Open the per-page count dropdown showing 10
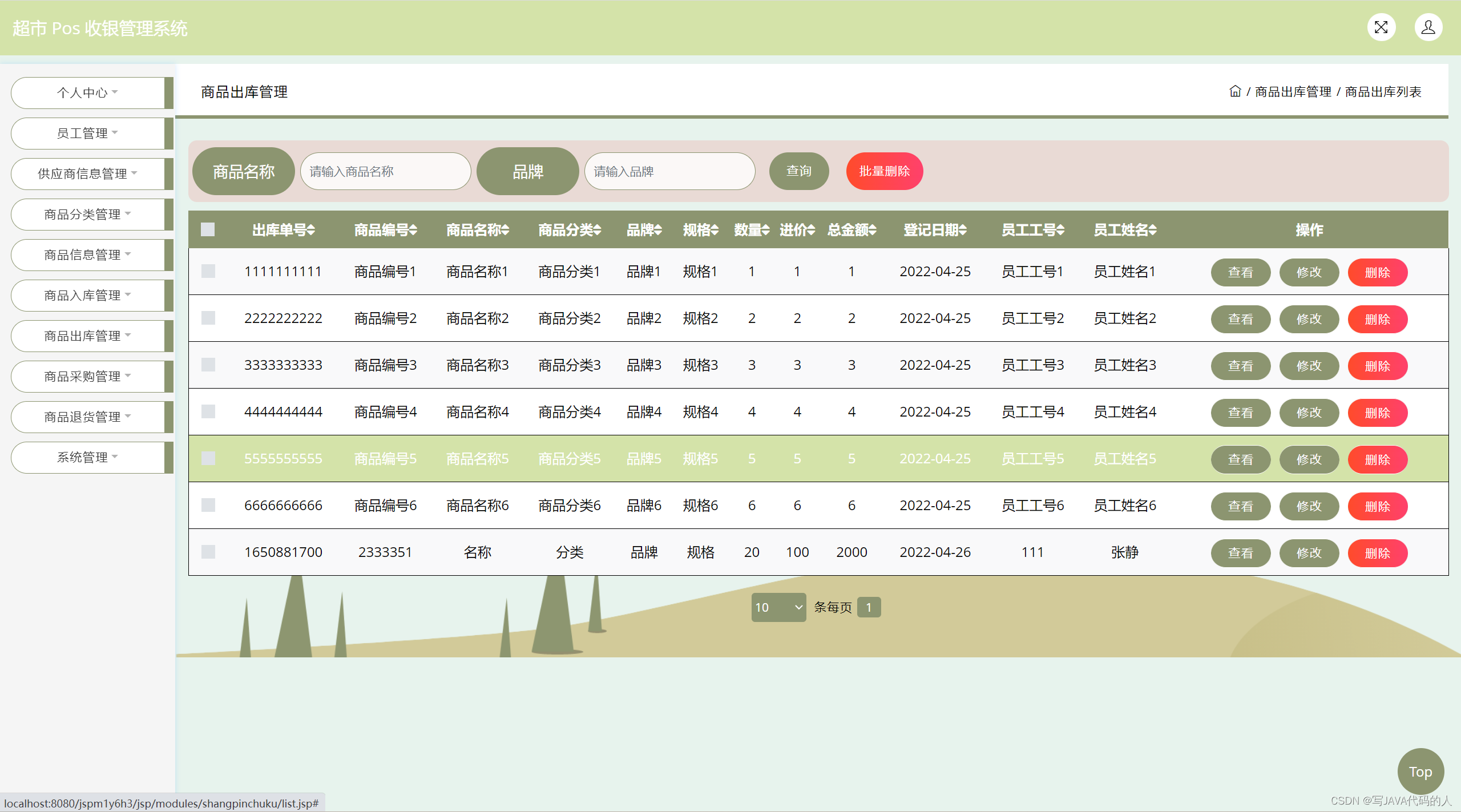The width and height of the screenshot is (1461, 812). point(778,607)
